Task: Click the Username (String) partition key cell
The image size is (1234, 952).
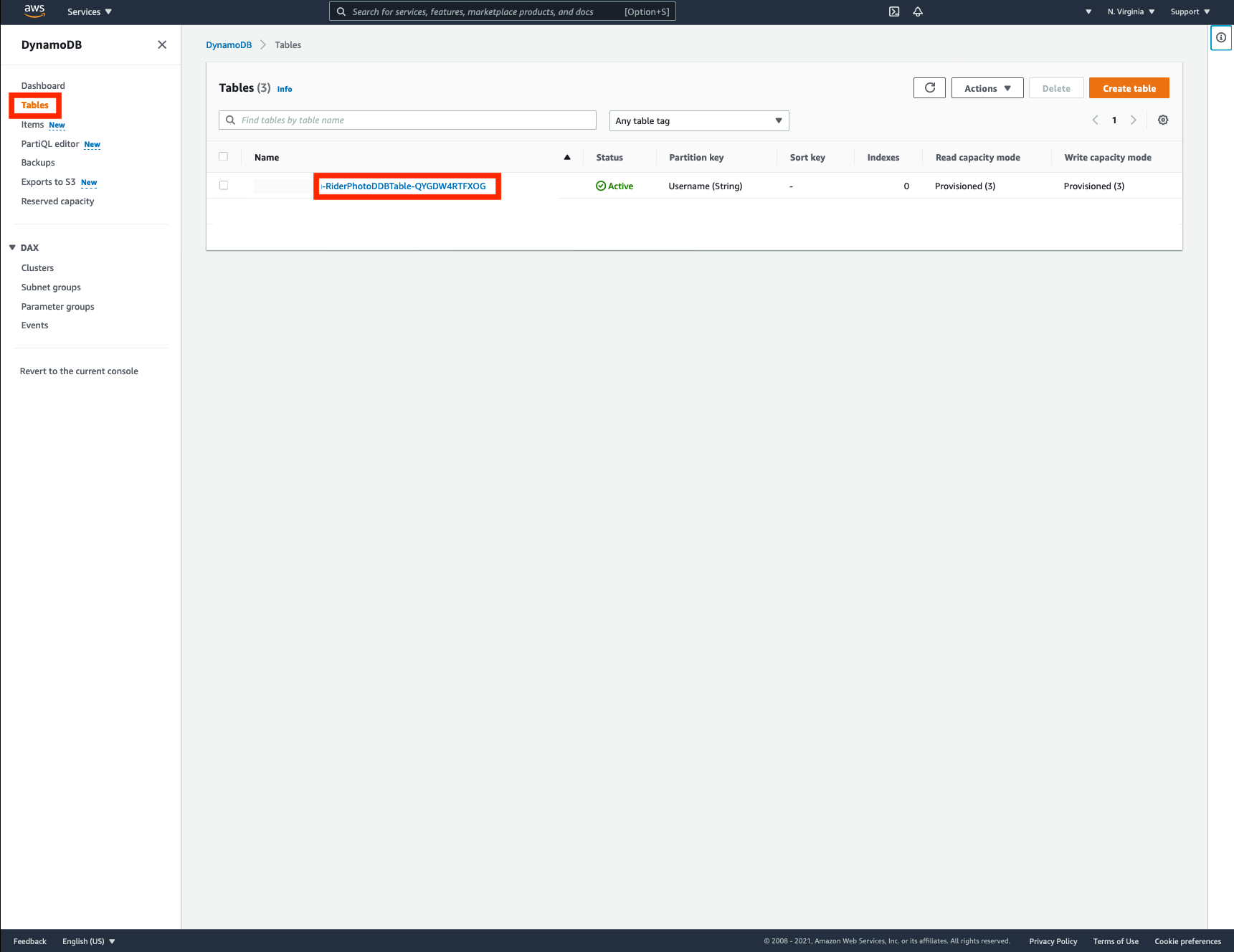Action: [706, 186]
